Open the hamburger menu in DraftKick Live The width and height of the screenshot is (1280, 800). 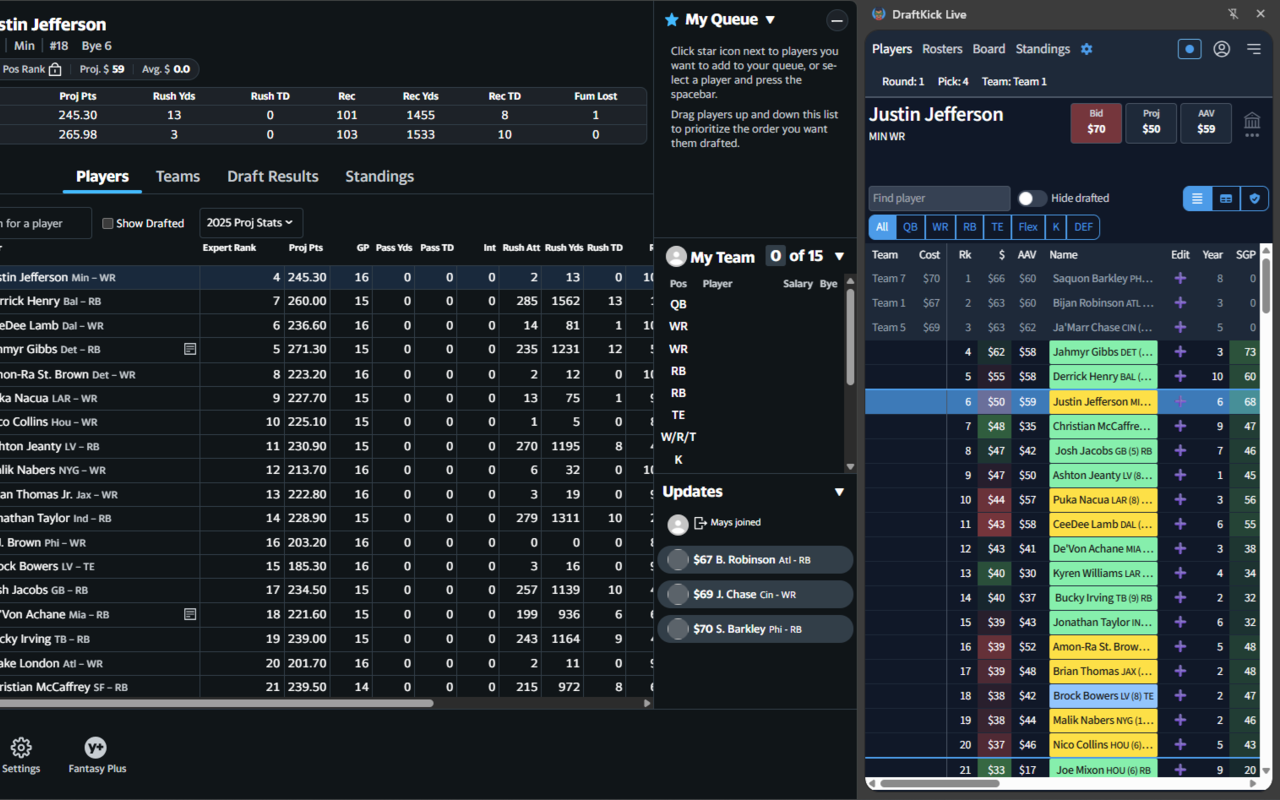pos(1253,48)
